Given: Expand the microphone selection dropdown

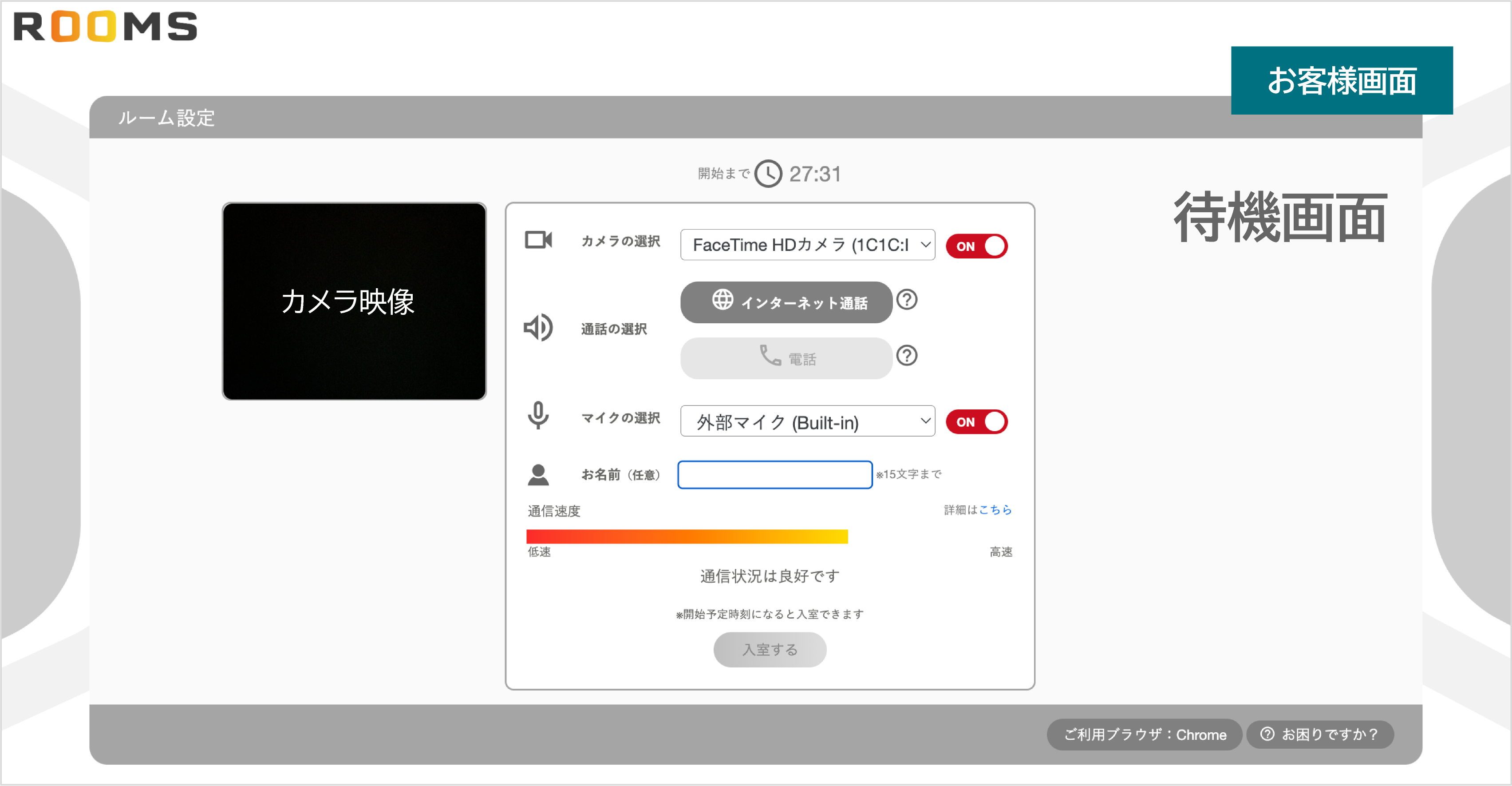Looking at the screenshot, I should pyautogui.click(x=806, y=421).
